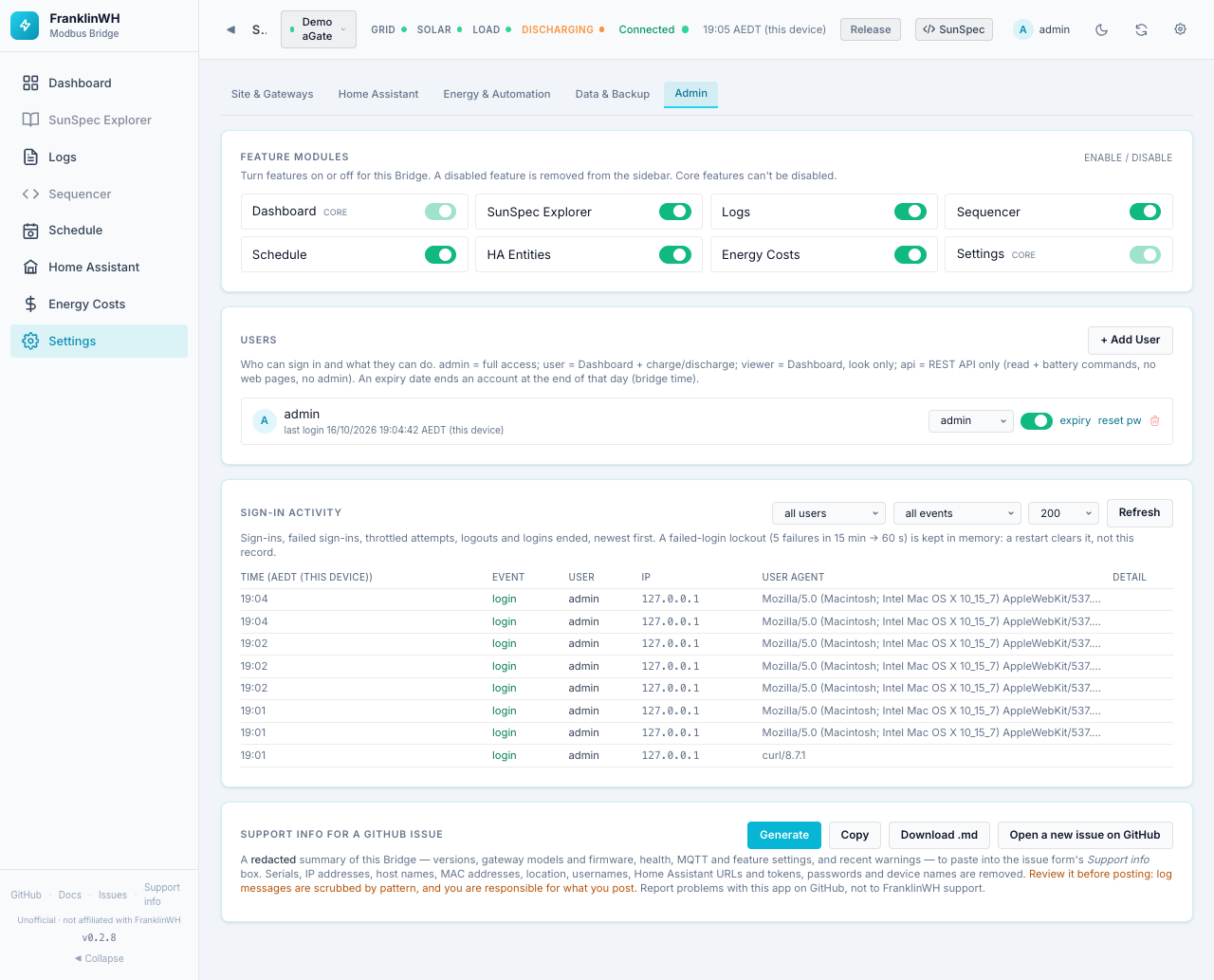Viewport: 1214px width, 980px height.
Task: Toggle the Energy Costs feature module
Action: (910, 254)
